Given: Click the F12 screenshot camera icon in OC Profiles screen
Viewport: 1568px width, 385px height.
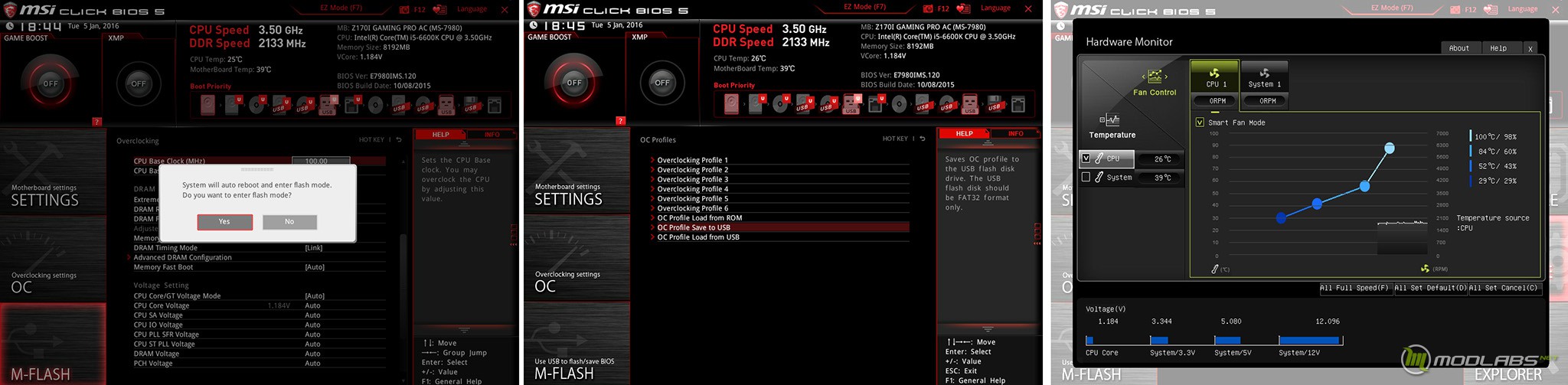Looking at the screenshot, I should click(x=927, y=8).
